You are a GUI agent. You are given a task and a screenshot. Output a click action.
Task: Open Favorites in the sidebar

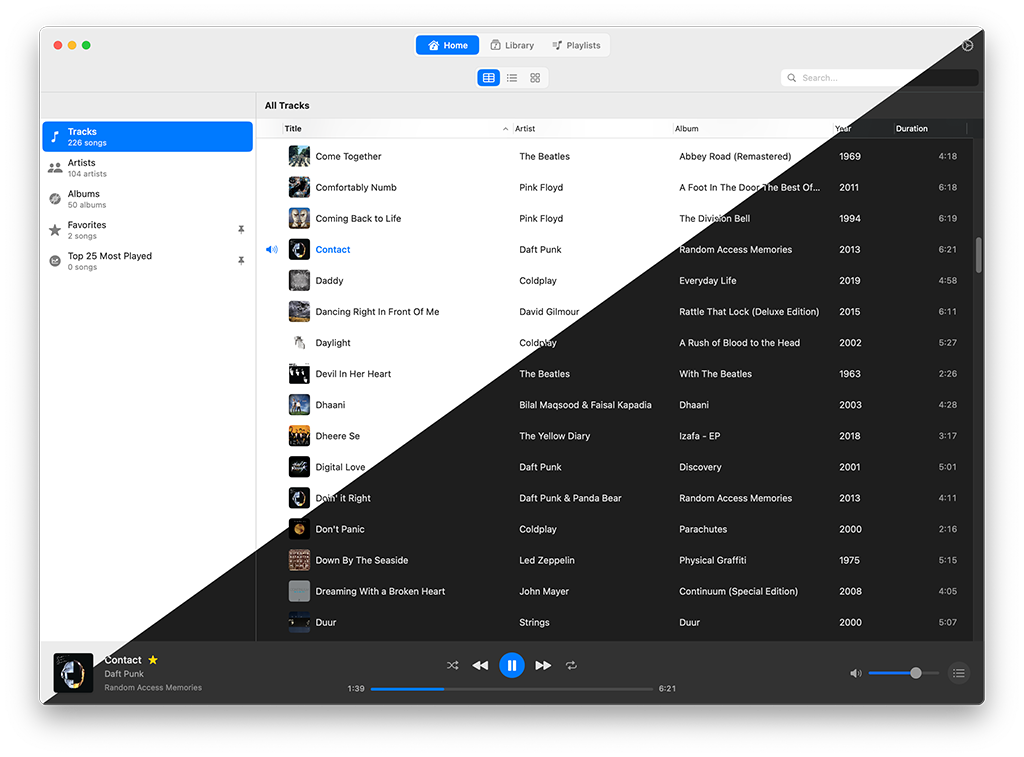pyautogui.click(x=148, y=230)
